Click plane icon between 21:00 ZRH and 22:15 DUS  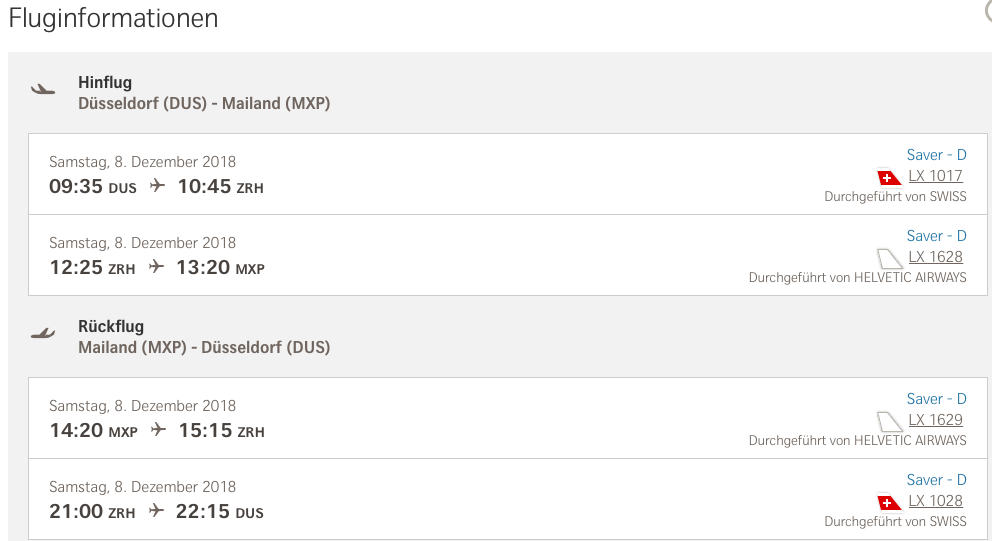pyautogui.click(x=157, y=512)
